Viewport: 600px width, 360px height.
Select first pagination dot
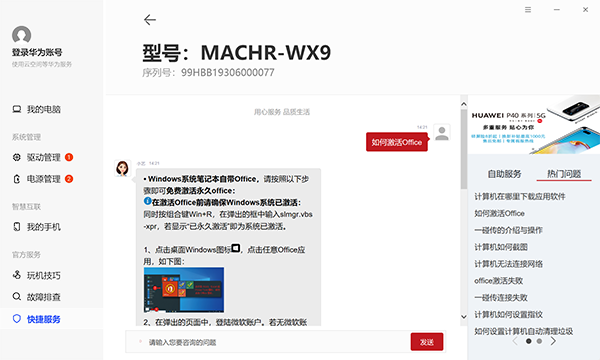pos(528,341)
